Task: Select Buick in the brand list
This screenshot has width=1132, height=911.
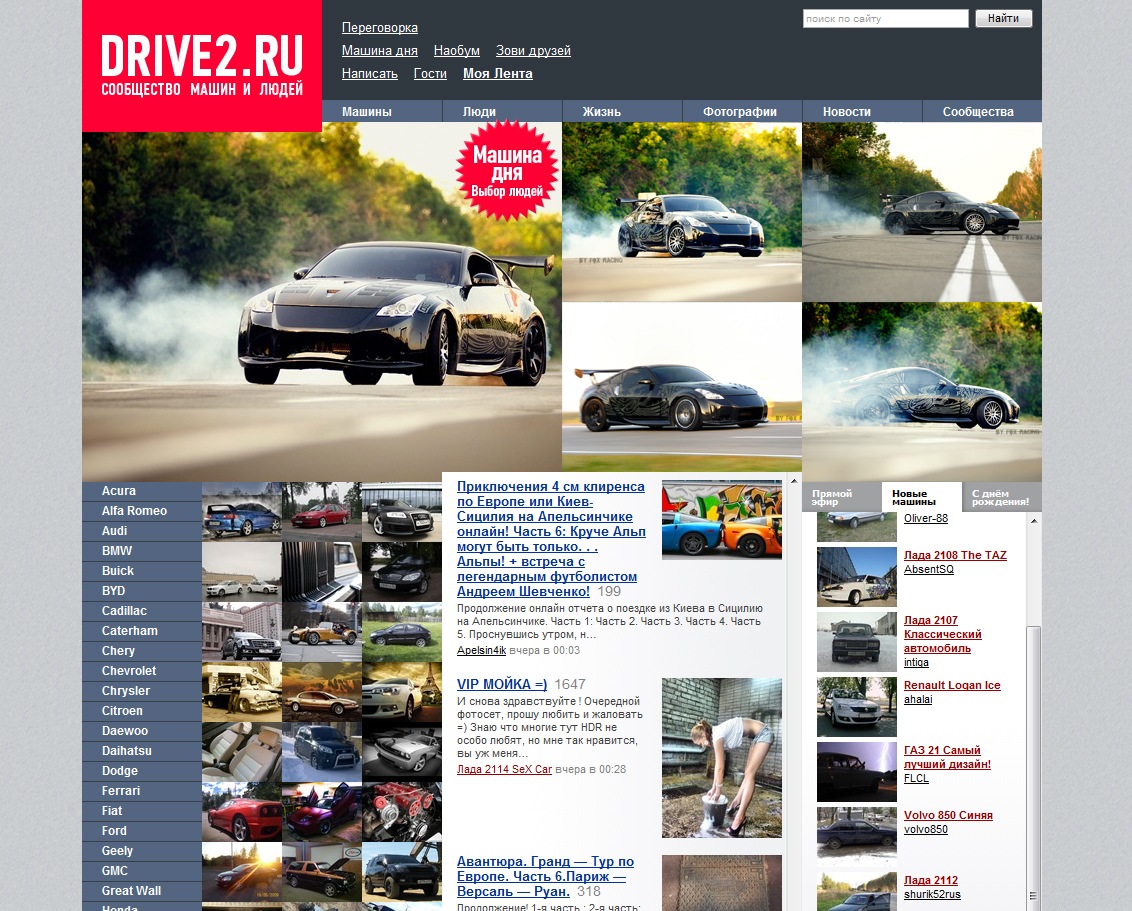Action: point(142,571)
